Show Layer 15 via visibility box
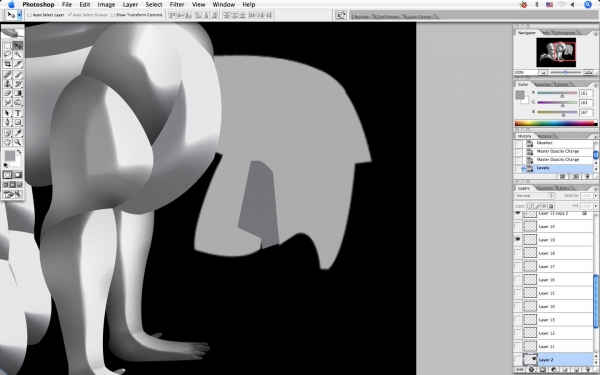 [x=518, y=293]
